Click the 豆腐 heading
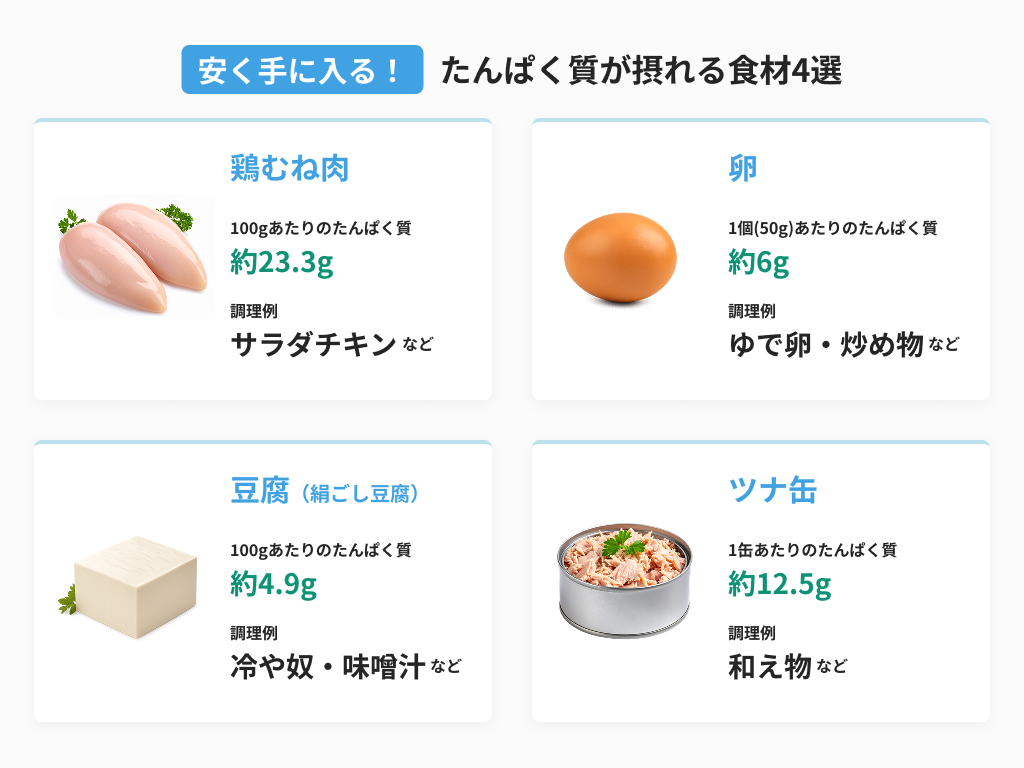The width and height of the screenshot is (1024, 768). click(x=259, y=491)
